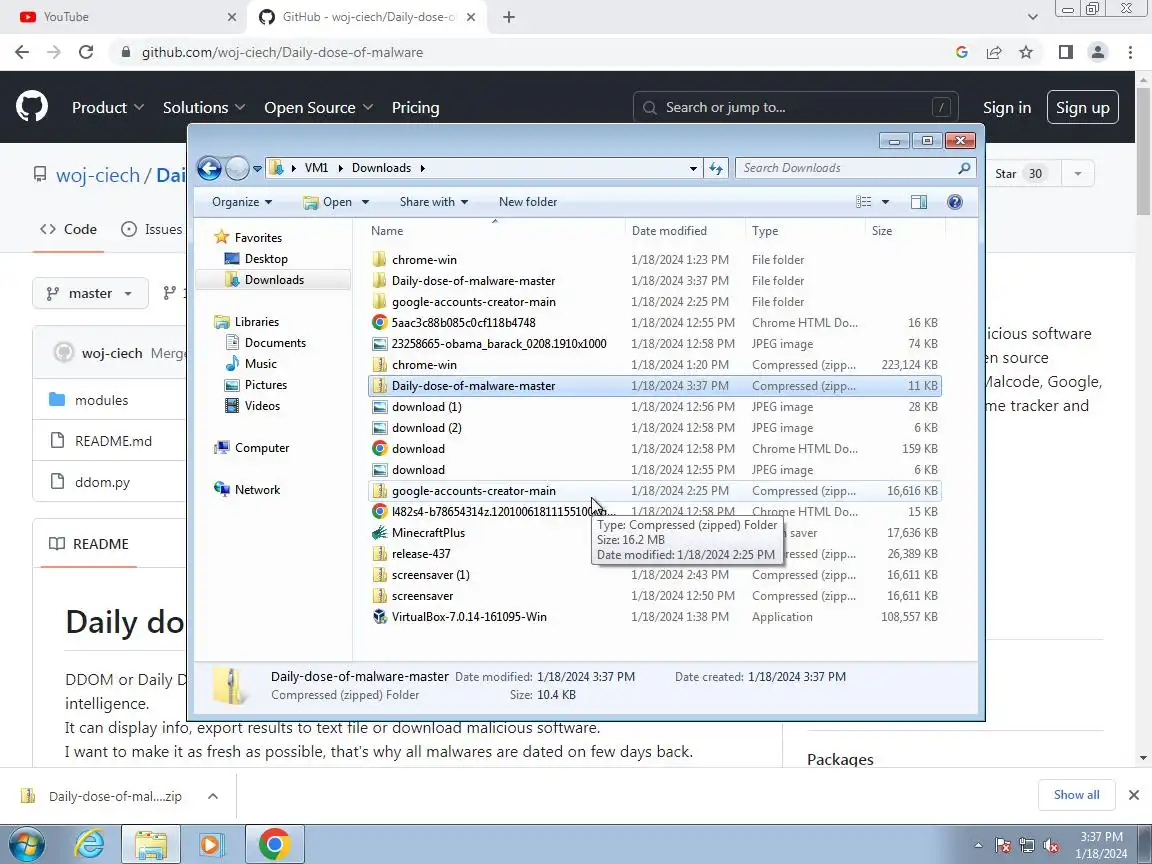Open the woj-ciech owner link
Viewport: 1152px width, 864px height.
(x=98, y=175)
